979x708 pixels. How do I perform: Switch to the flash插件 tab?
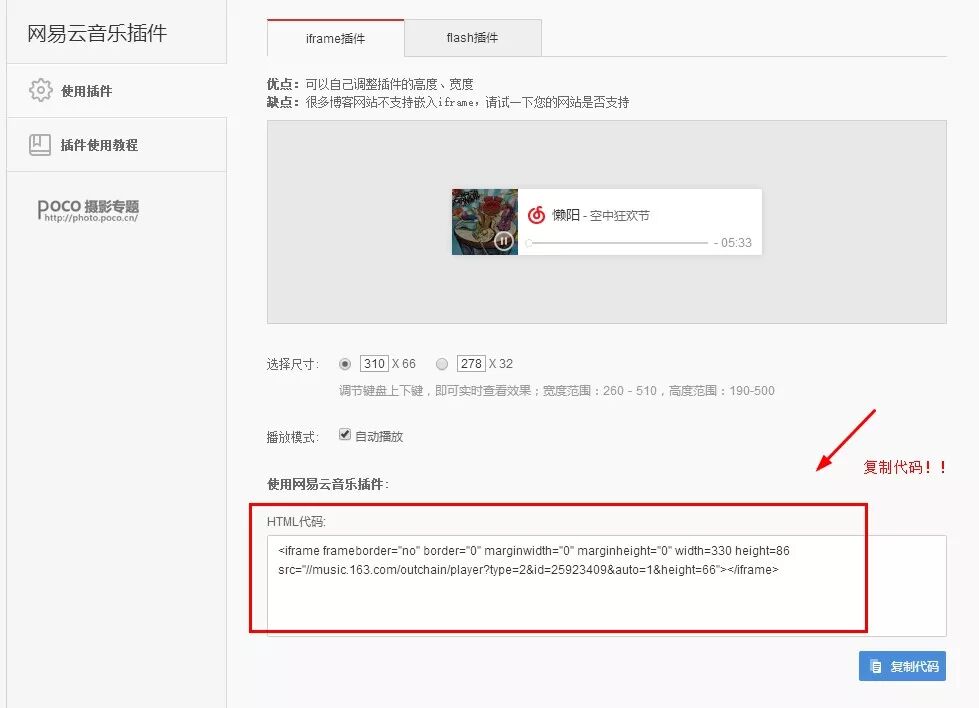[x=473, y=38]
